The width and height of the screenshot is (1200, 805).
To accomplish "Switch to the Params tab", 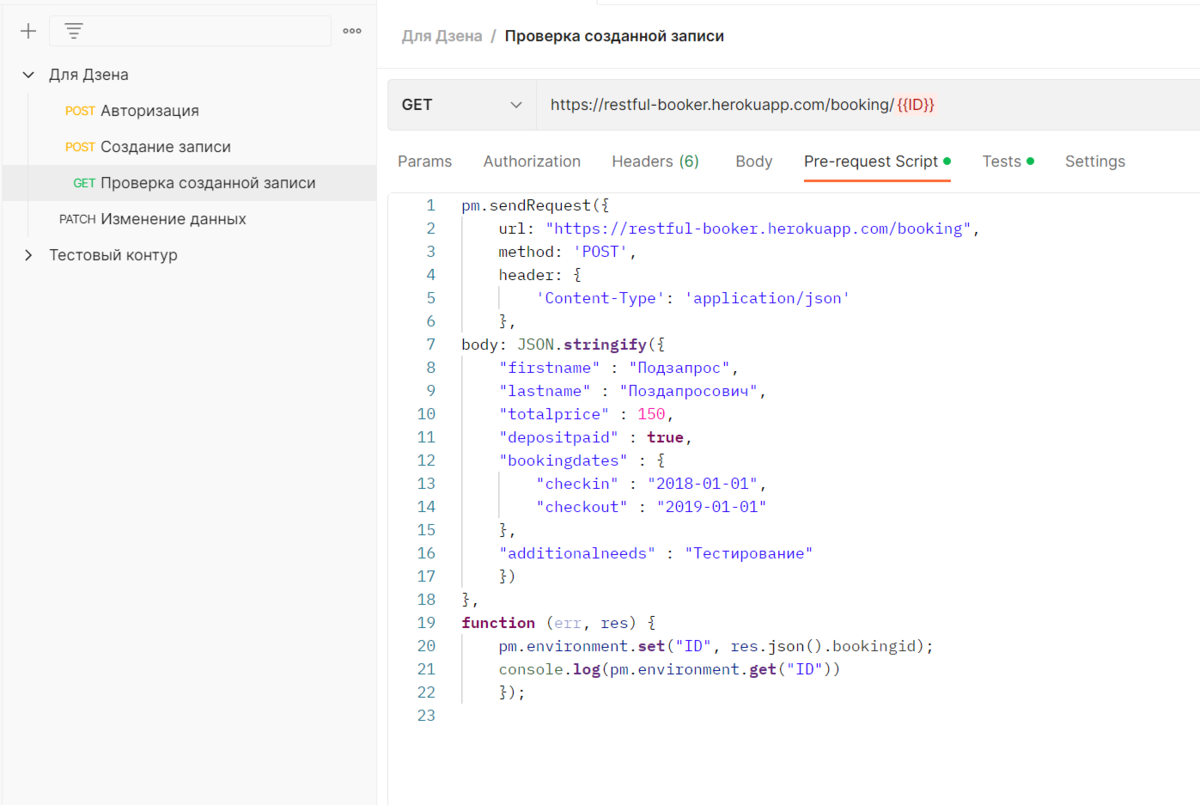I will [x=425, y=162].
